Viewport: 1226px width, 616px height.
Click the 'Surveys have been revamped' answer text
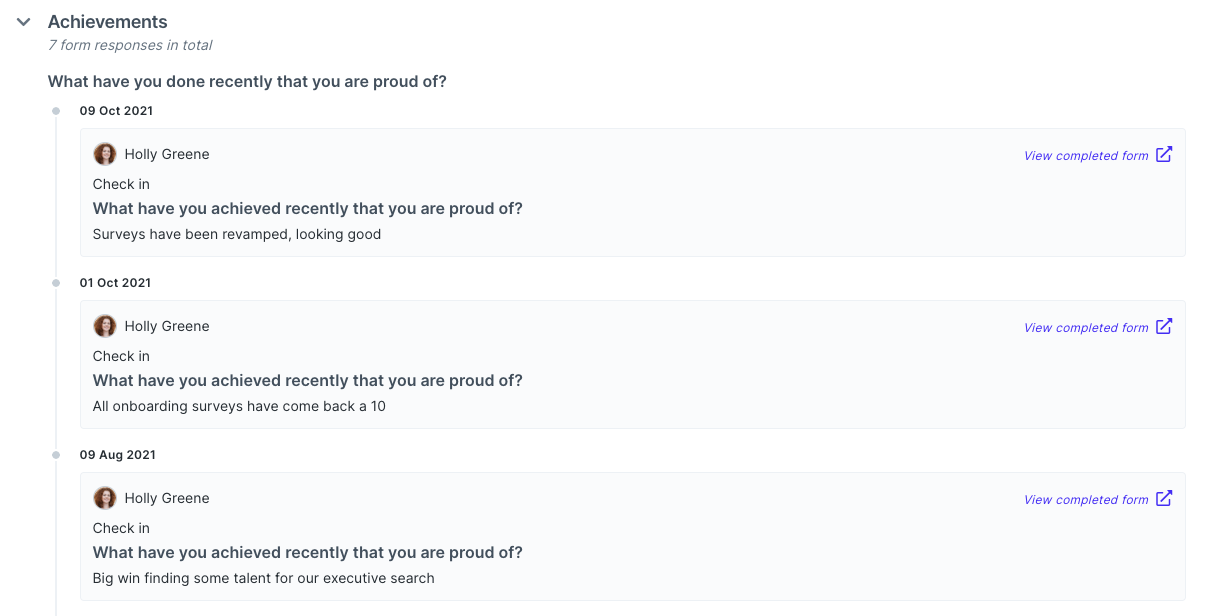coord(237,234)
